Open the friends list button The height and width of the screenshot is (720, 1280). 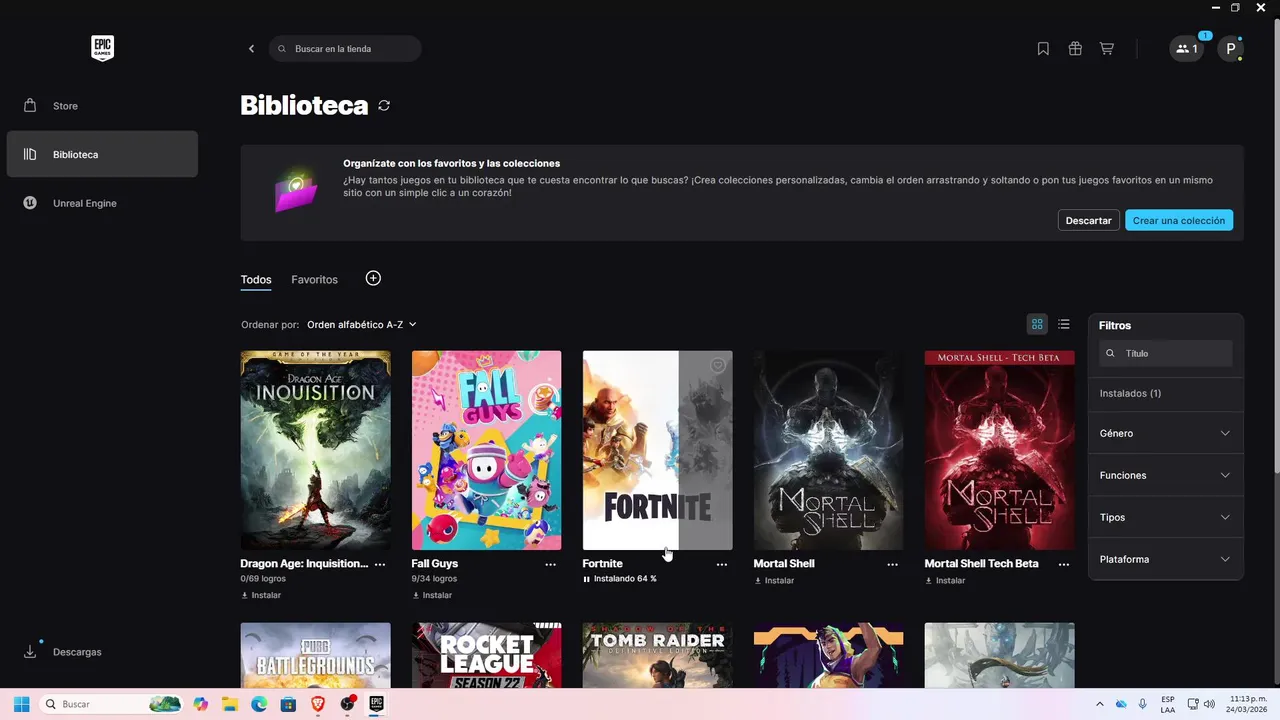coord(1186,49)
